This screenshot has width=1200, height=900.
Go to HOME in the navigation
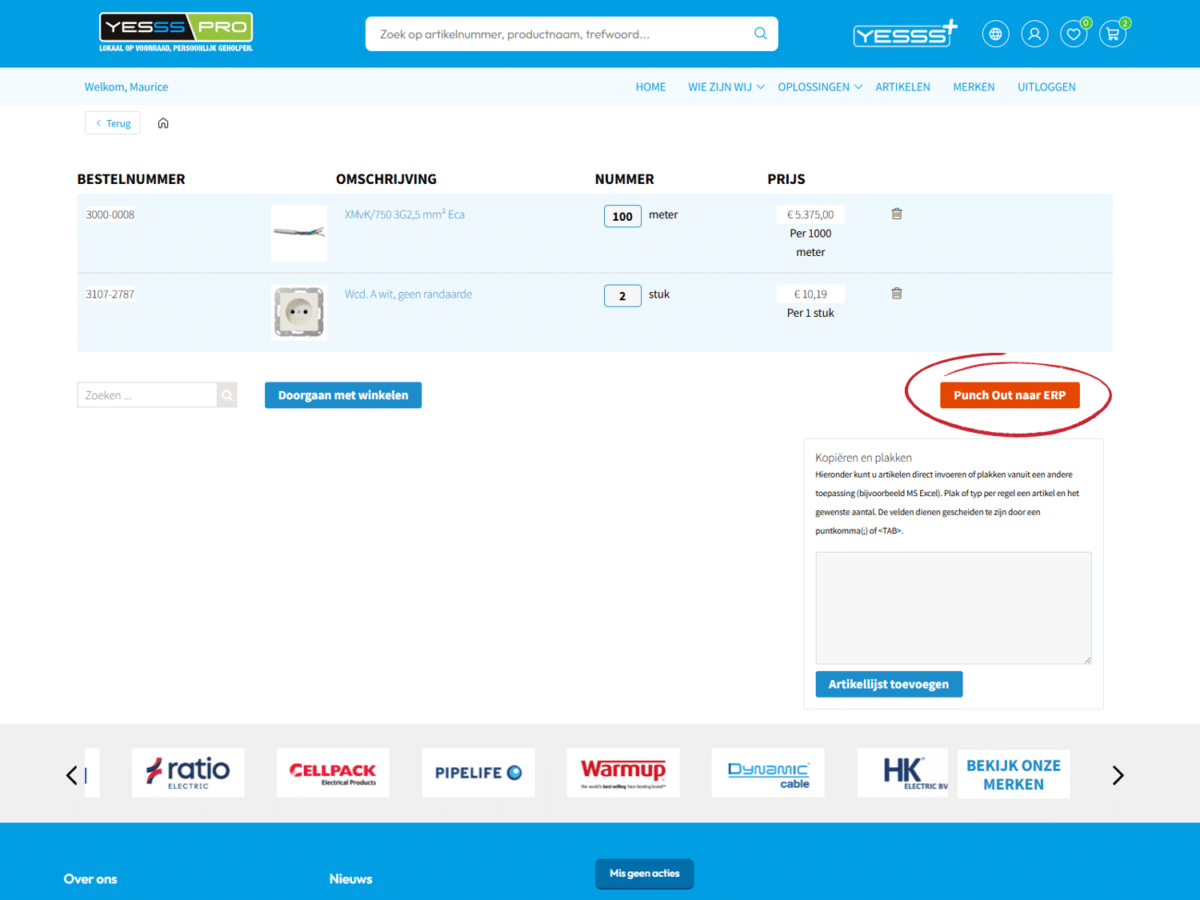point(651,87)
